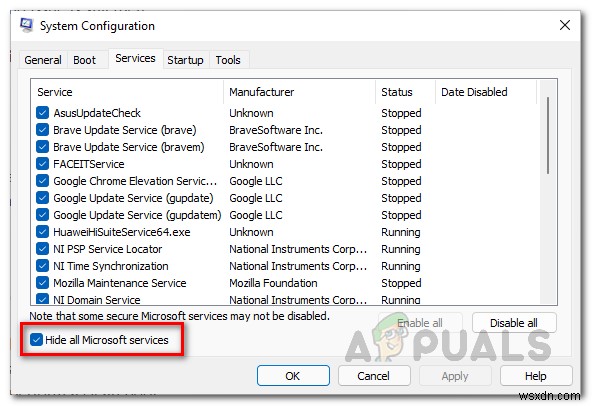The image size is (592, 406).
Task: Toggle NI PSP Service Locator checkbox
Action: [42, 249]
